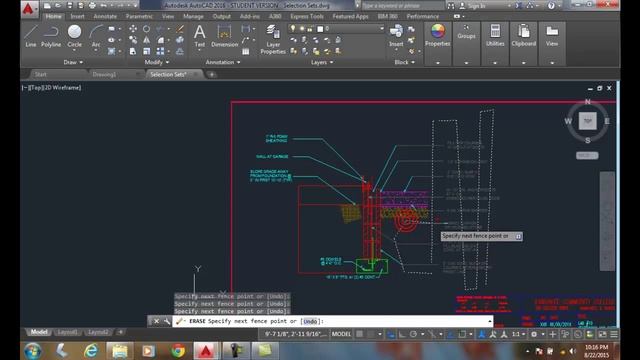Click the Plot printer icon in quick access
This screenshot has width=640, height=360.
92,6
